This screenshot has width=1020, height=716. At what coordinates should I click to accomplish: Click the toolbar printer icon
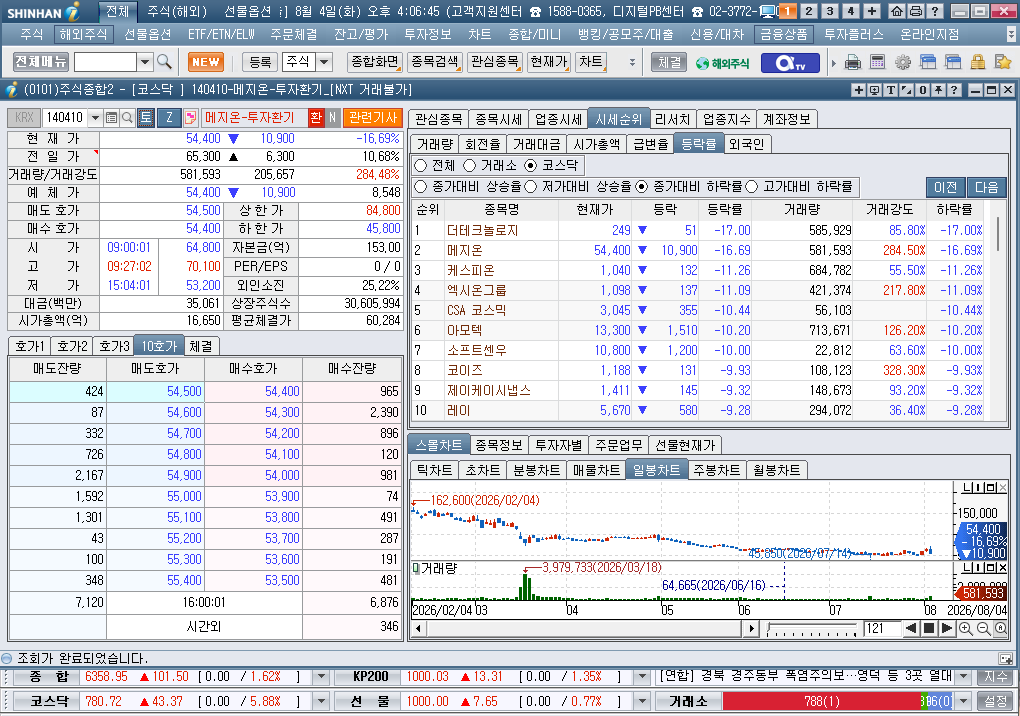(853, 62)
